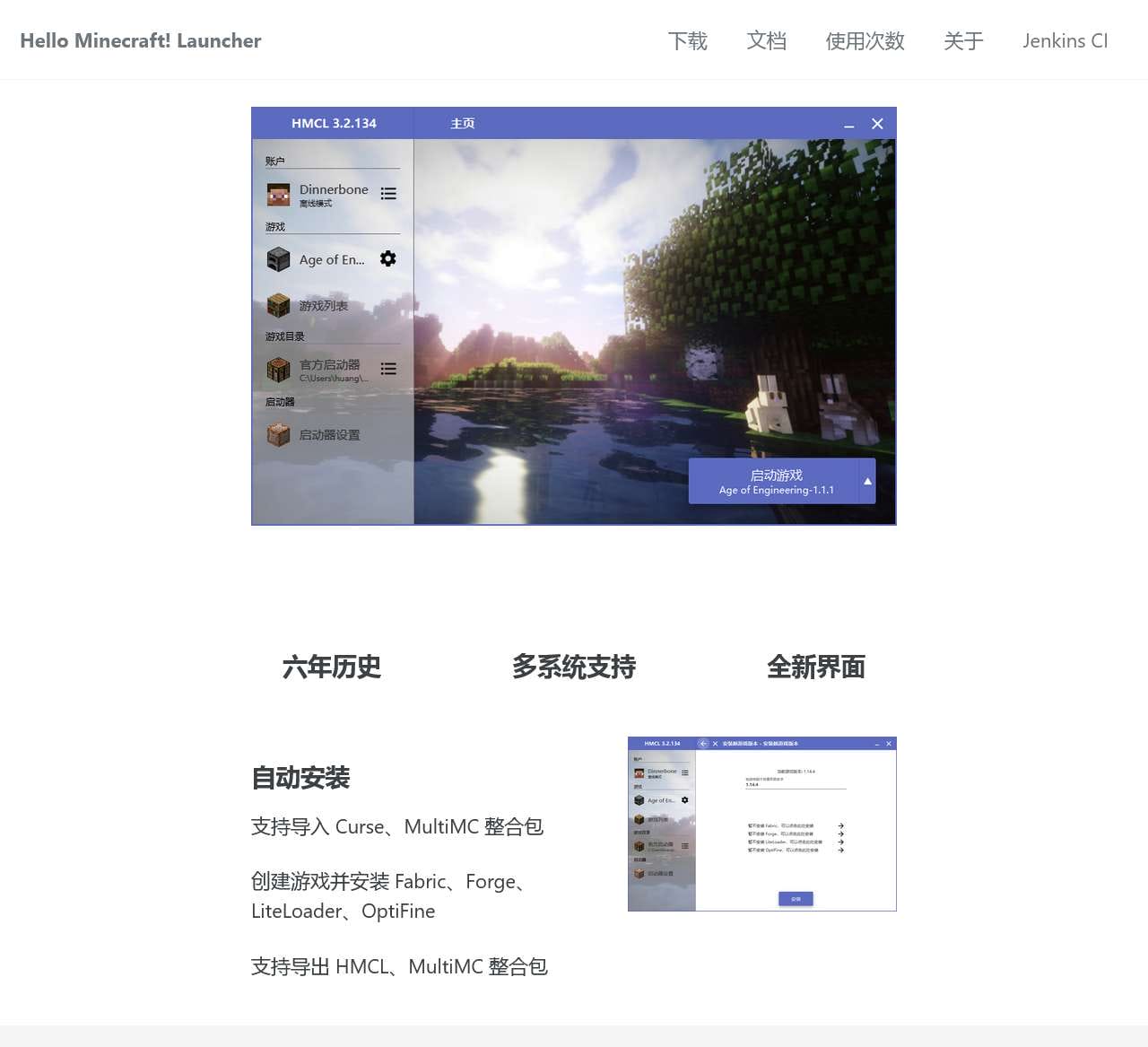
Task: Click the Age of En... game version icon
Action: click(279, 259)
